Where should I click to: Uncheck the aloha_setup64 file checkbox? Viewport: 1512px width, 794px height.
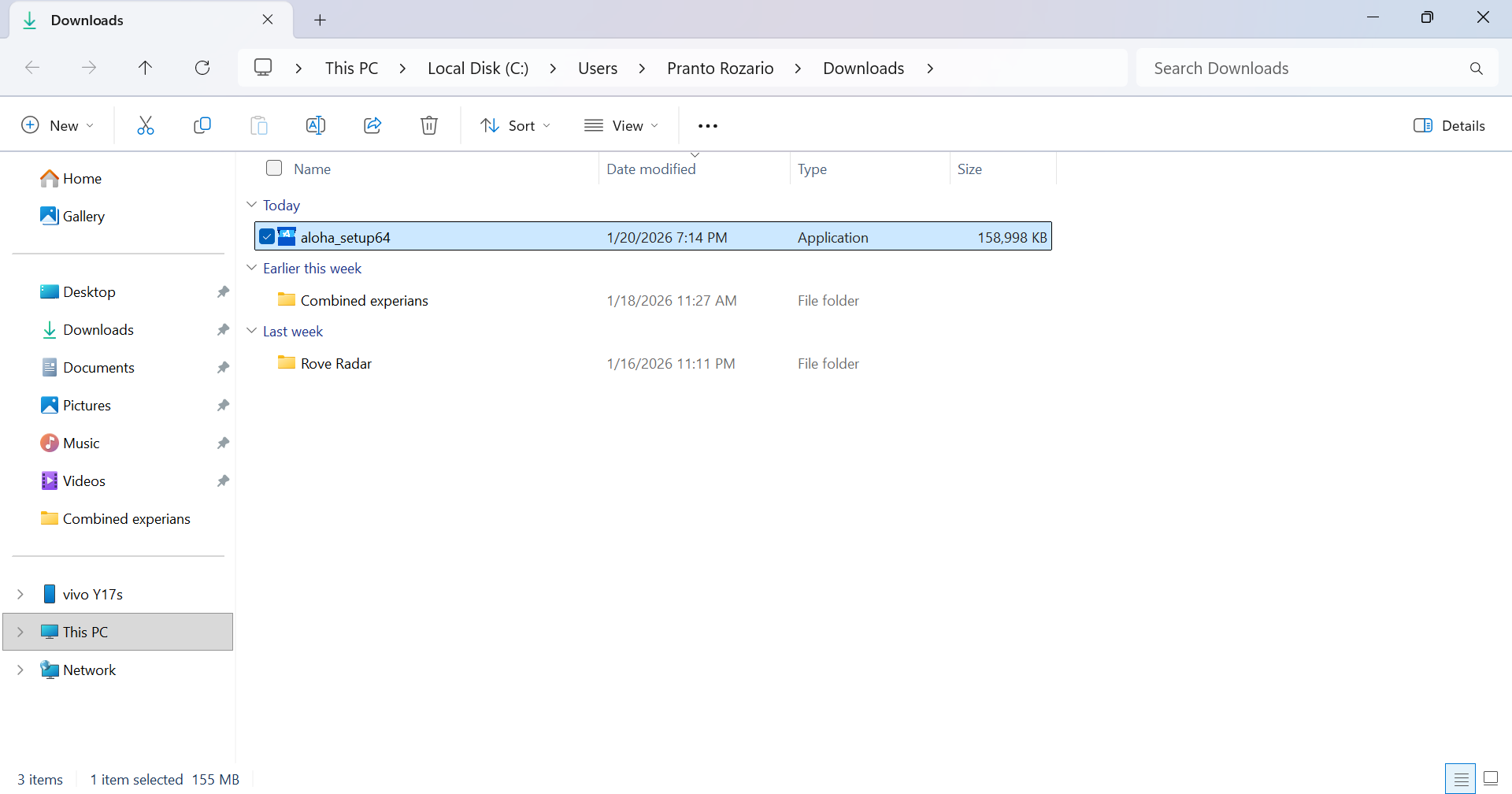(x=267, y=236)
